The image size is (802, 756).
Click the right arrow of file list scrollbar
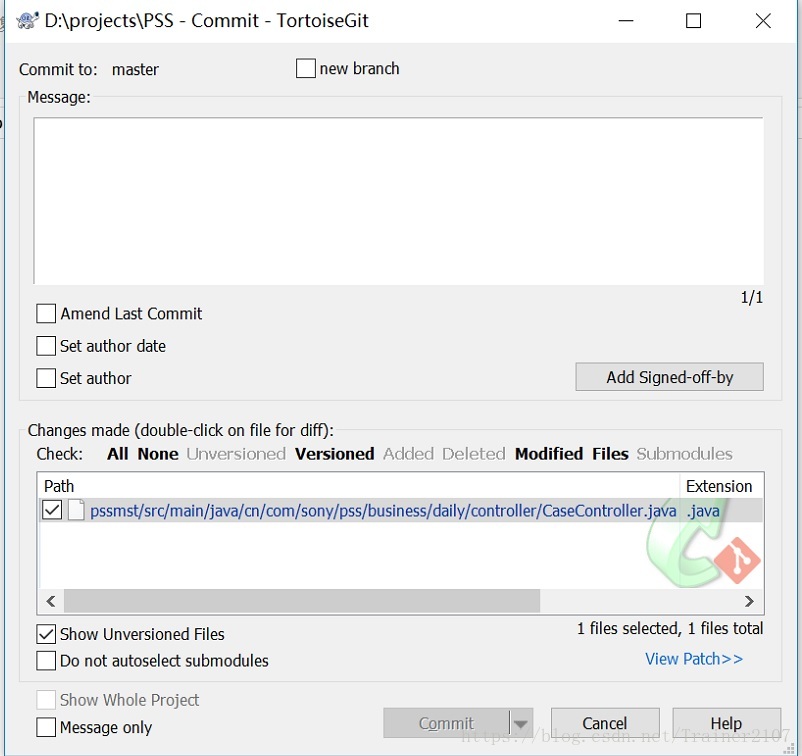(x=749, y=601)
